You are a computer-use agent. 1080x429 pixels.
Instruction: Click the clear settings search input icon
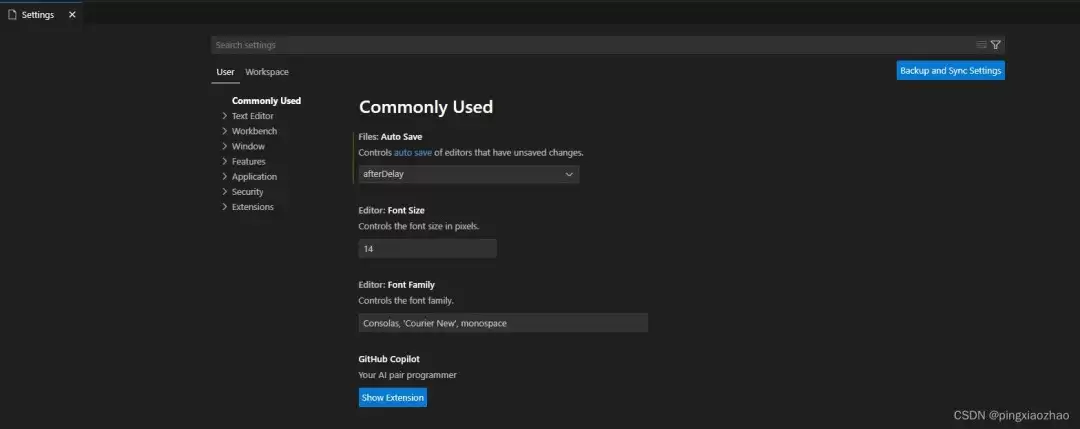point(981,45)
